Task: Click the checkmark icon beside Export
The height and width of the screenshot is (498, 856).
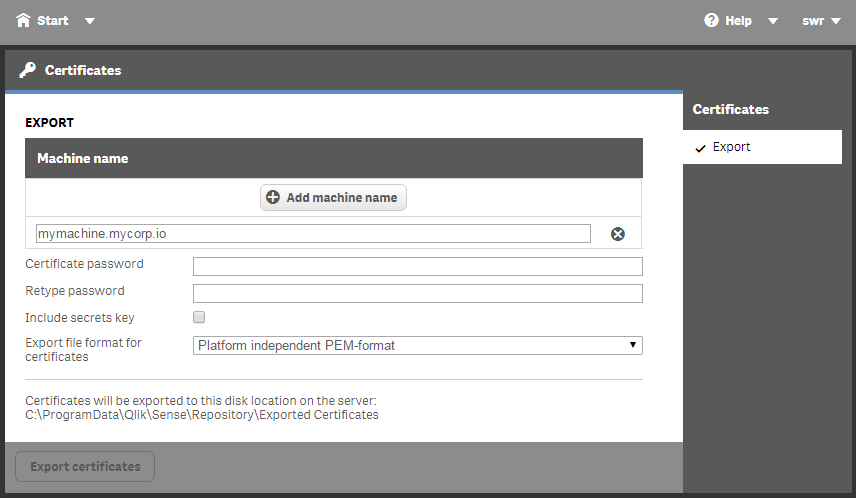Action: 700,148
